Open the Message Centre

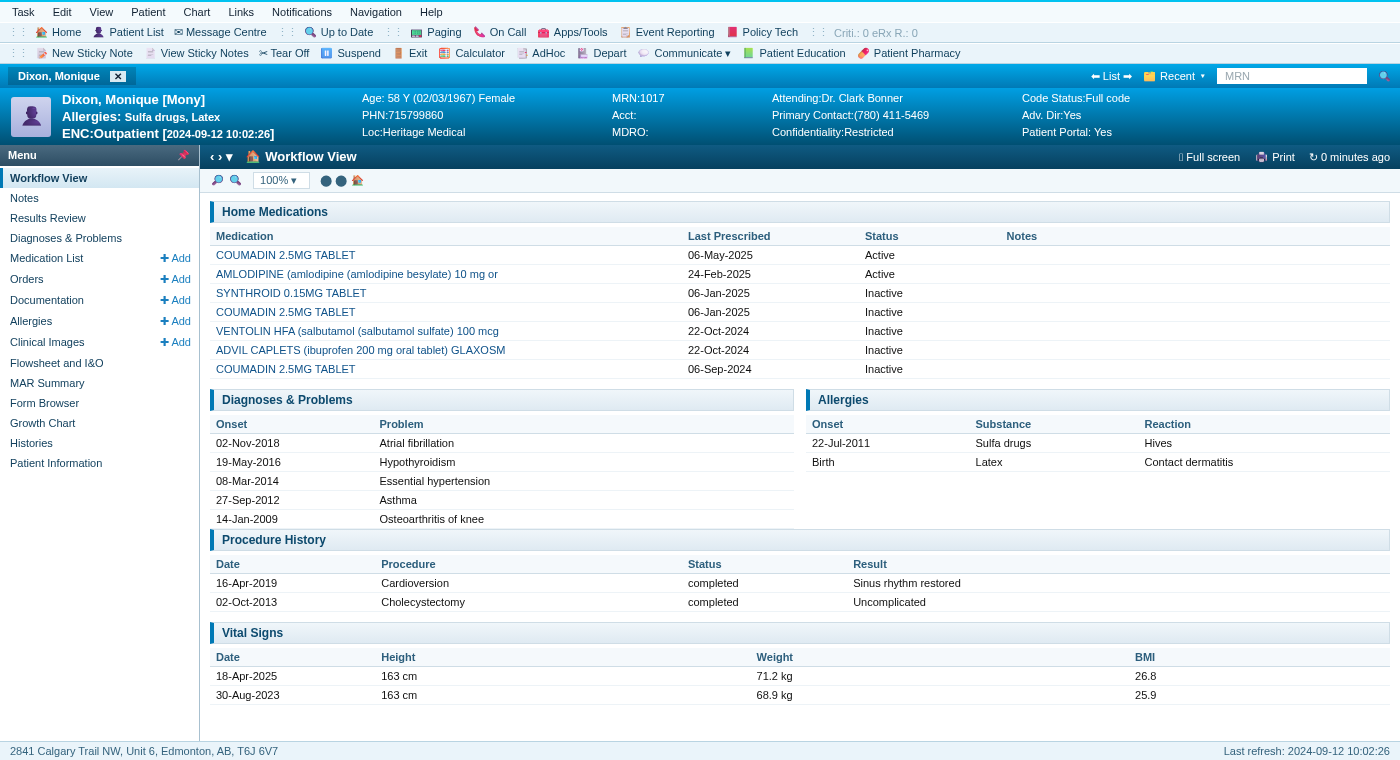[220, 32]
